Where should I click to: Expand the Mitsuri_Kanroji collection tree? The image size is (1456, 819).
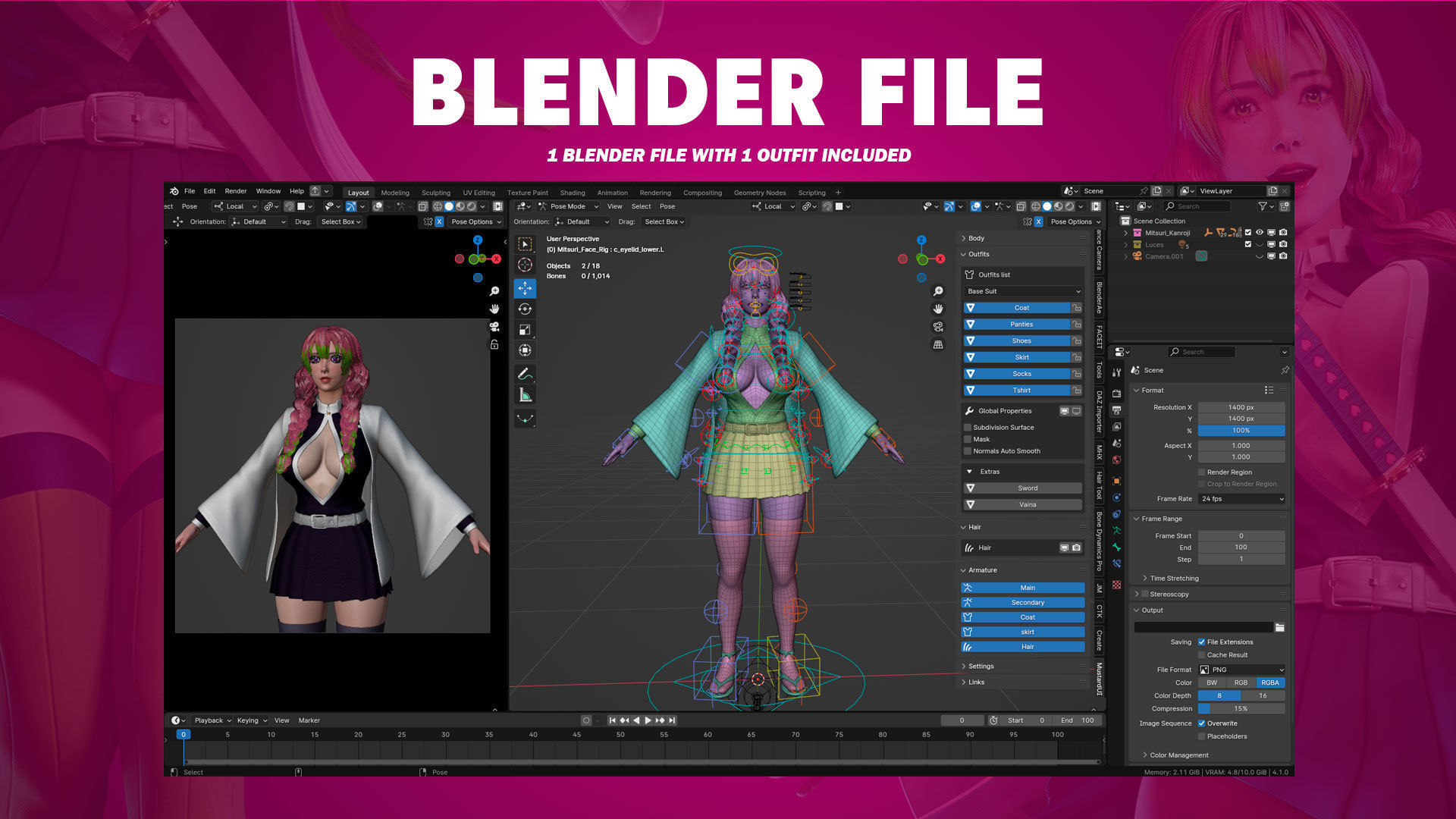point(1125,233)
